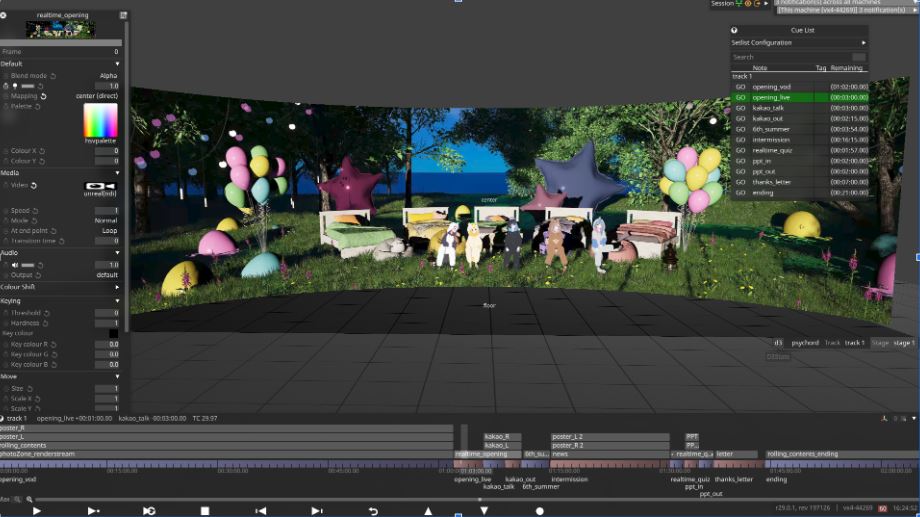The width and height of the screenshot is (920, 517).
Task: Click the pin icon on realtime_opening editor
Action: tap(123, 15)
